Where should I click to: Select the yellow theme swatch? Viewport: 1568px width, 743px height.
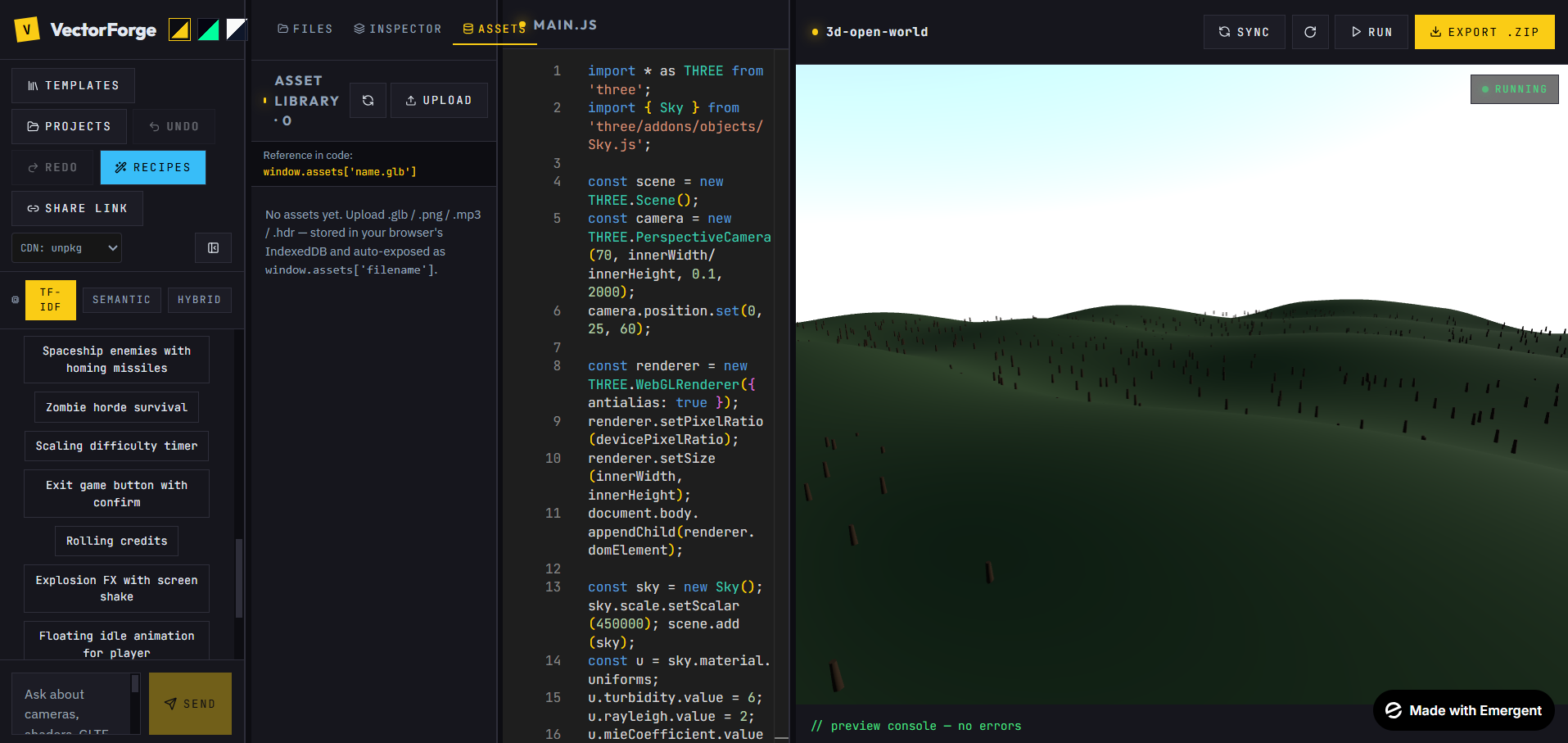click(x=179, y=30)
